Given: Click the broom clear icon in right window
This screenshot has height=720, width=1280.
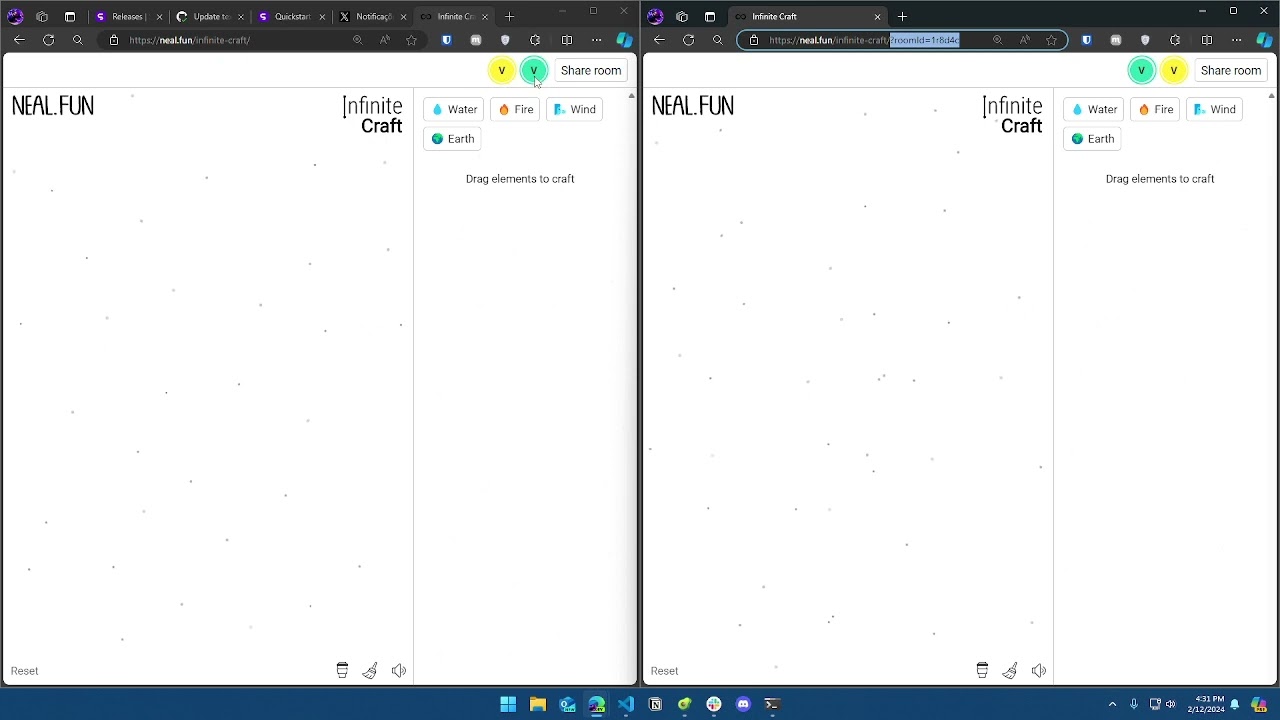Looking at the screenshot, I should tap(1010, 670).
